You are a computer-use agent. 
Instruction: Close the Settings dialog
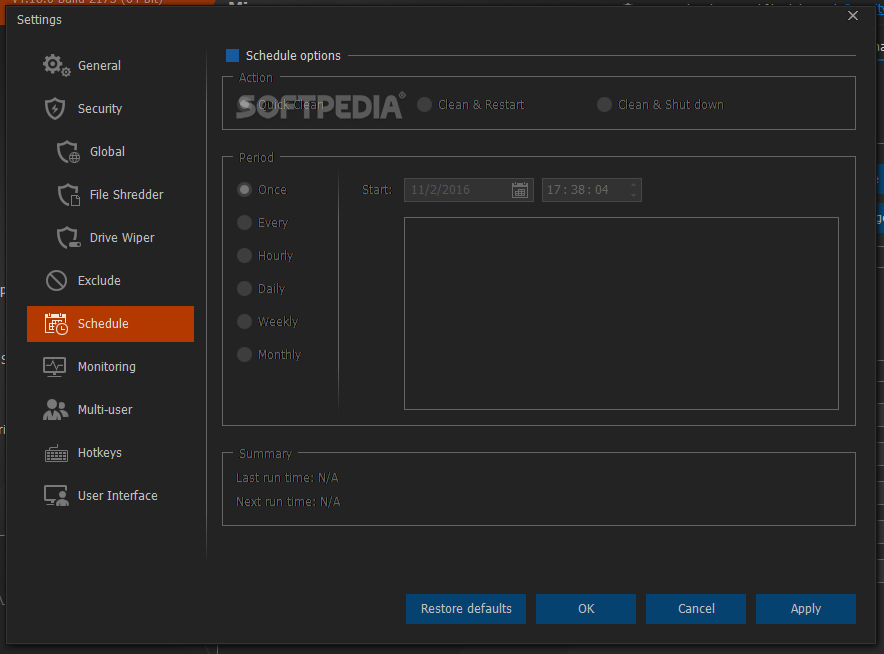pos(853,16)
